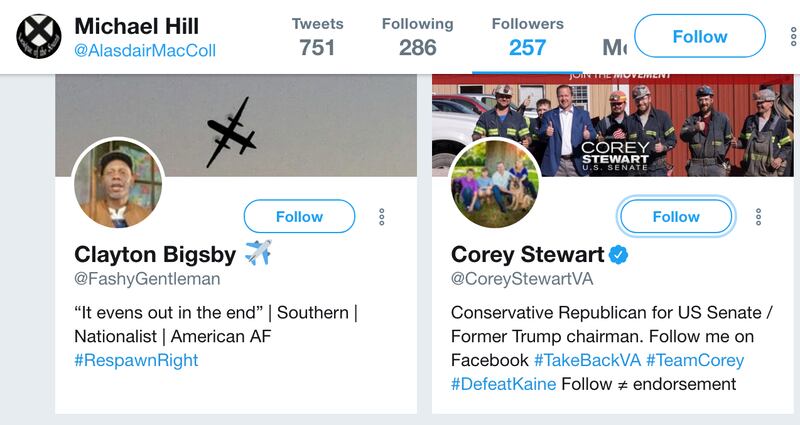Click the airplane emoji beside Clayton Bigsby
Image resolution: width=800 pixels, height=425 pixels.
click(258, 253)
